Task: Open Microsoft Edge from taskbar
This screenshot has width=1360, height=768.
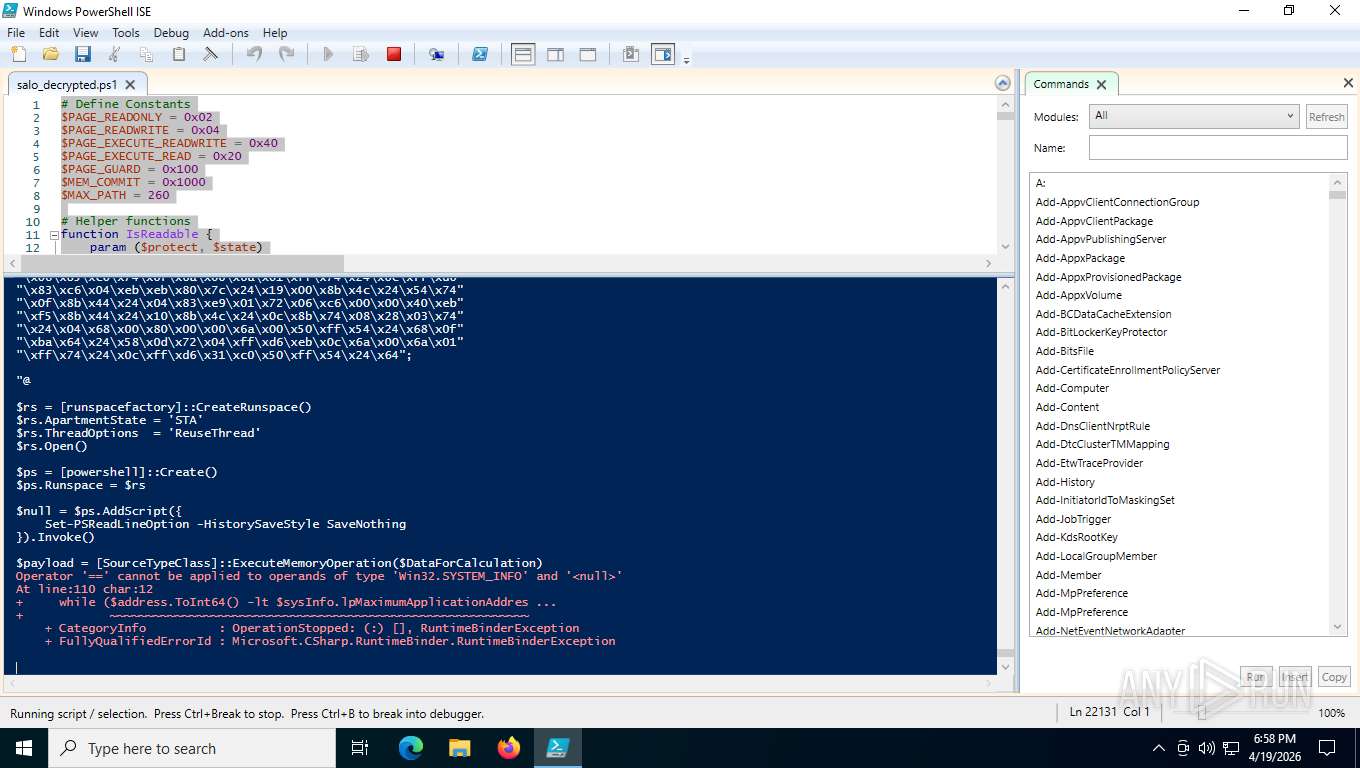Action: 410,748
